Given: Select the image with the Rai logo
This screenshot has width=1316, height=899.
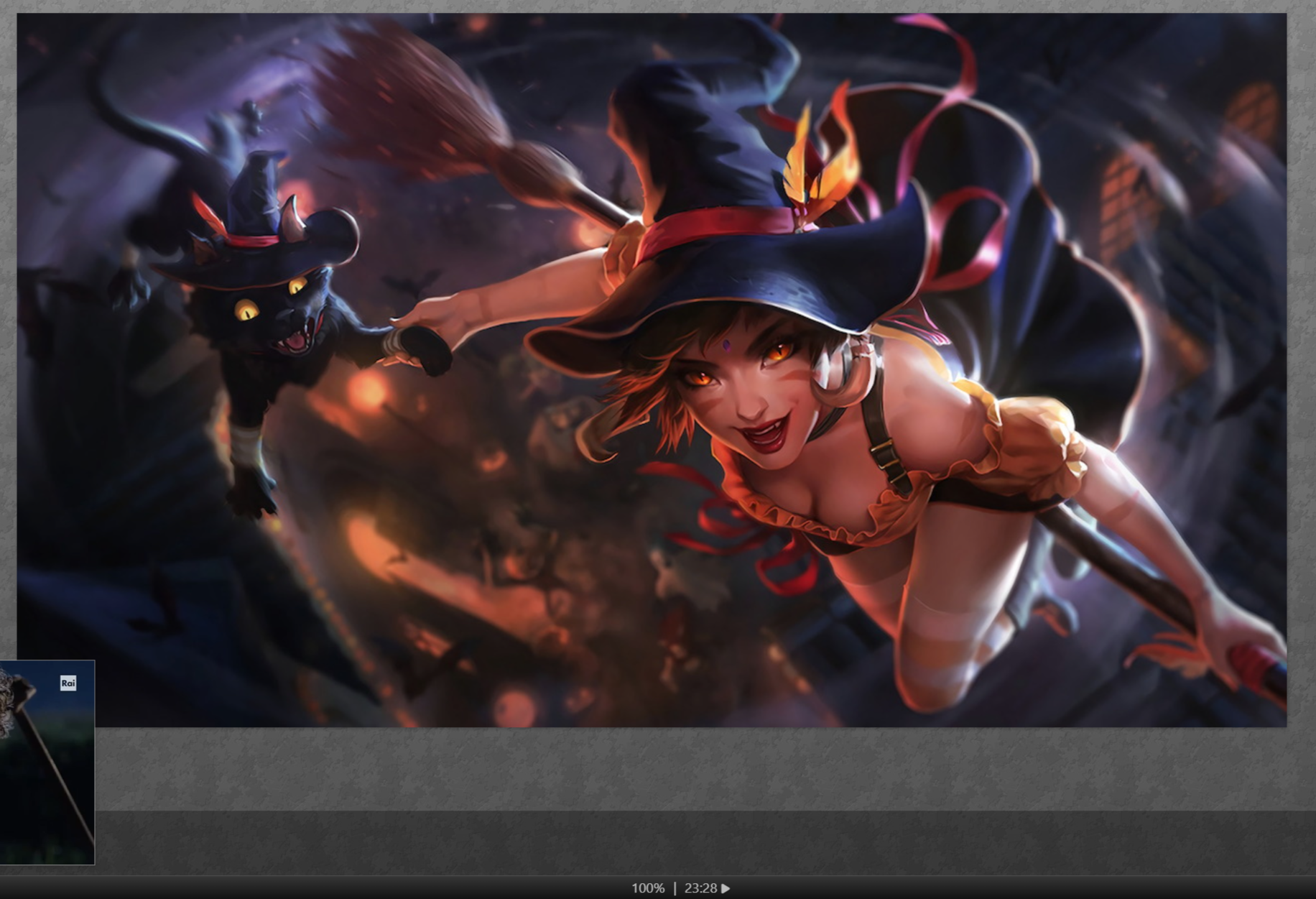Looking at the screenshot, I should click(47, 762).
